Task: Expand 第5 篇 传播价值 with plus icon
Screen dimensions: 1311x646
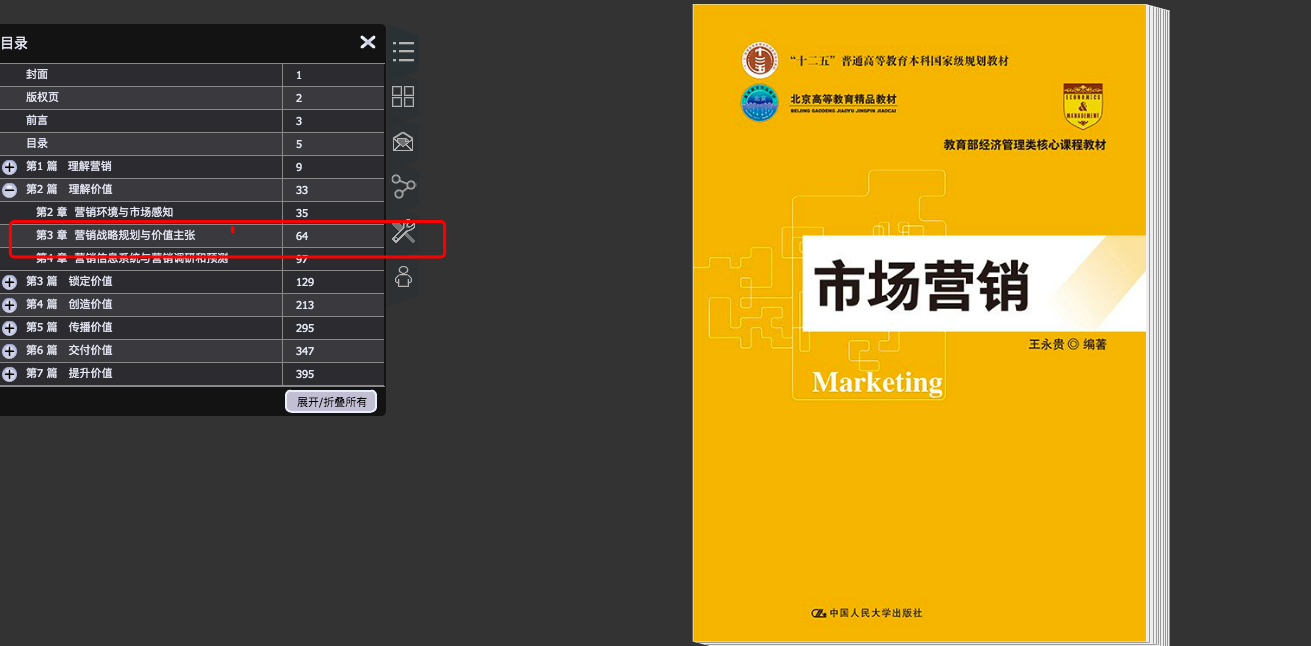Action: [x=9, y=328]
